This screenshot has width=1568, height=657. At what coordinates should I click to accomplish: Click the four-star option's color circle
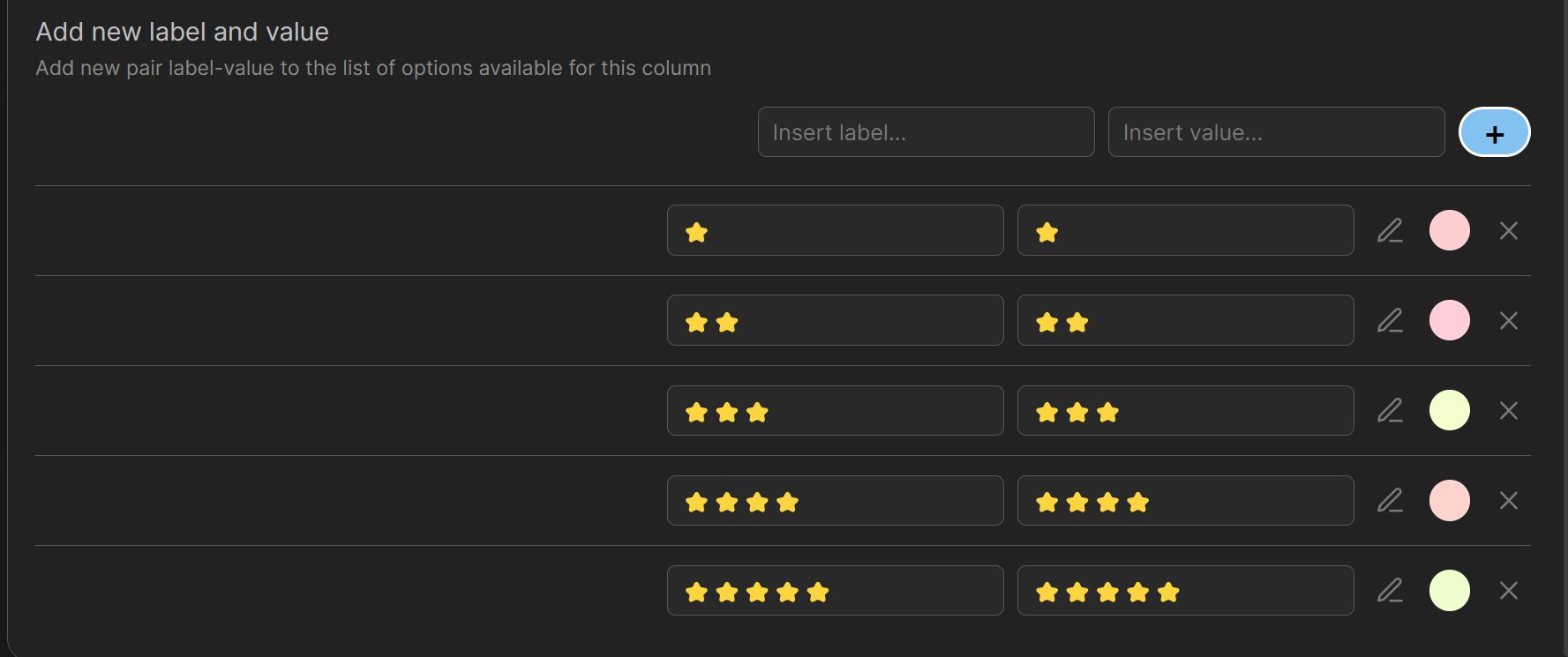pos(1449,500)
